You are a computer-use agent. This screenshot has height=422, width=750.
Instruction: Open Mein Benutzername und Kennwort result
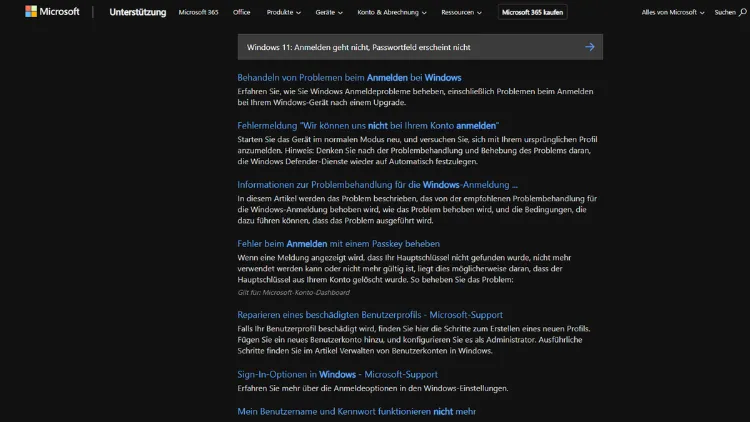pos(356,411)
